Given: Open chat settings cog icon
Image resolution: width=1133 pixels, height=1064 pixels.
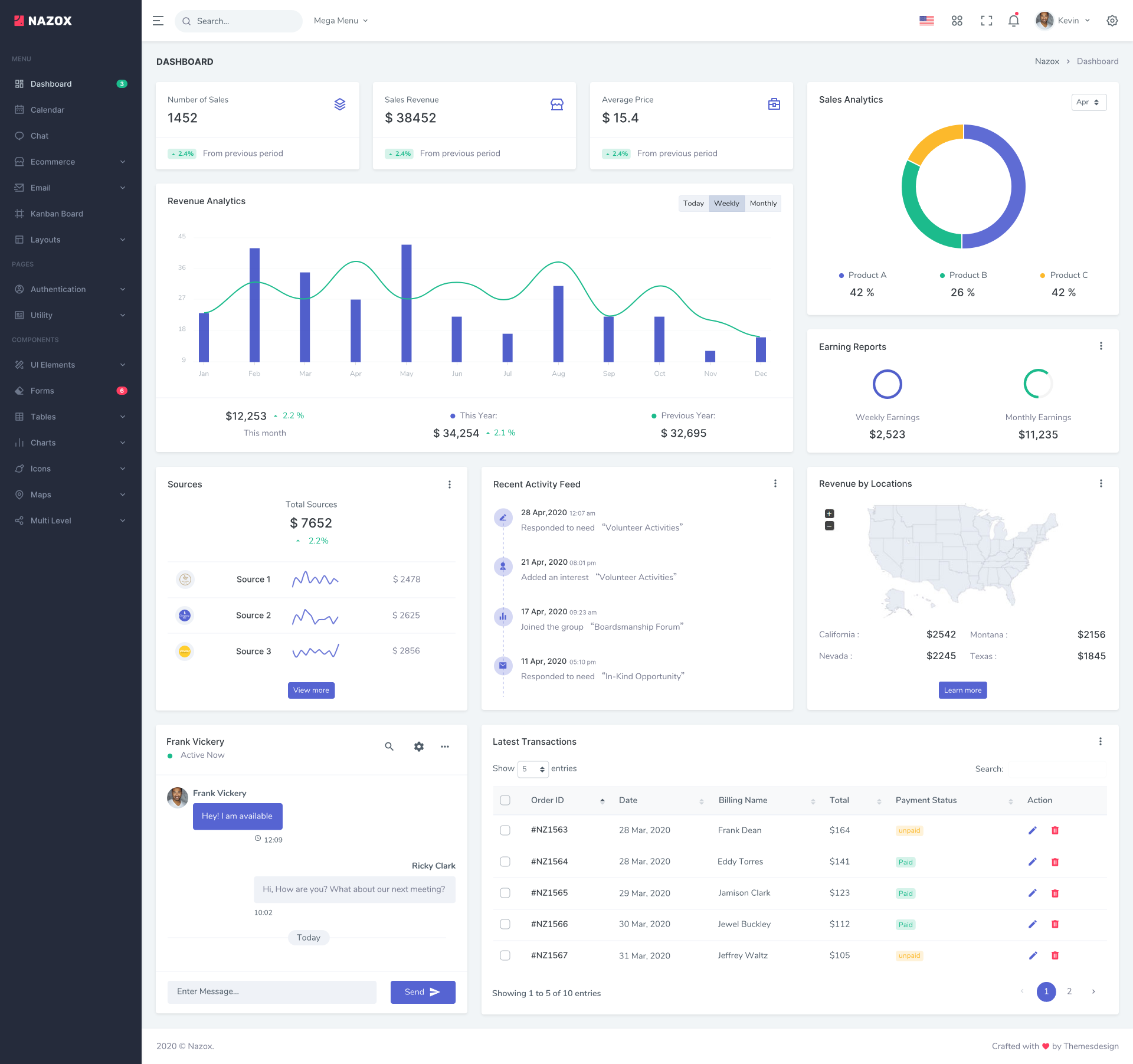Looking at the screenshot, I should pyautogui.click(x=419, y=747).
